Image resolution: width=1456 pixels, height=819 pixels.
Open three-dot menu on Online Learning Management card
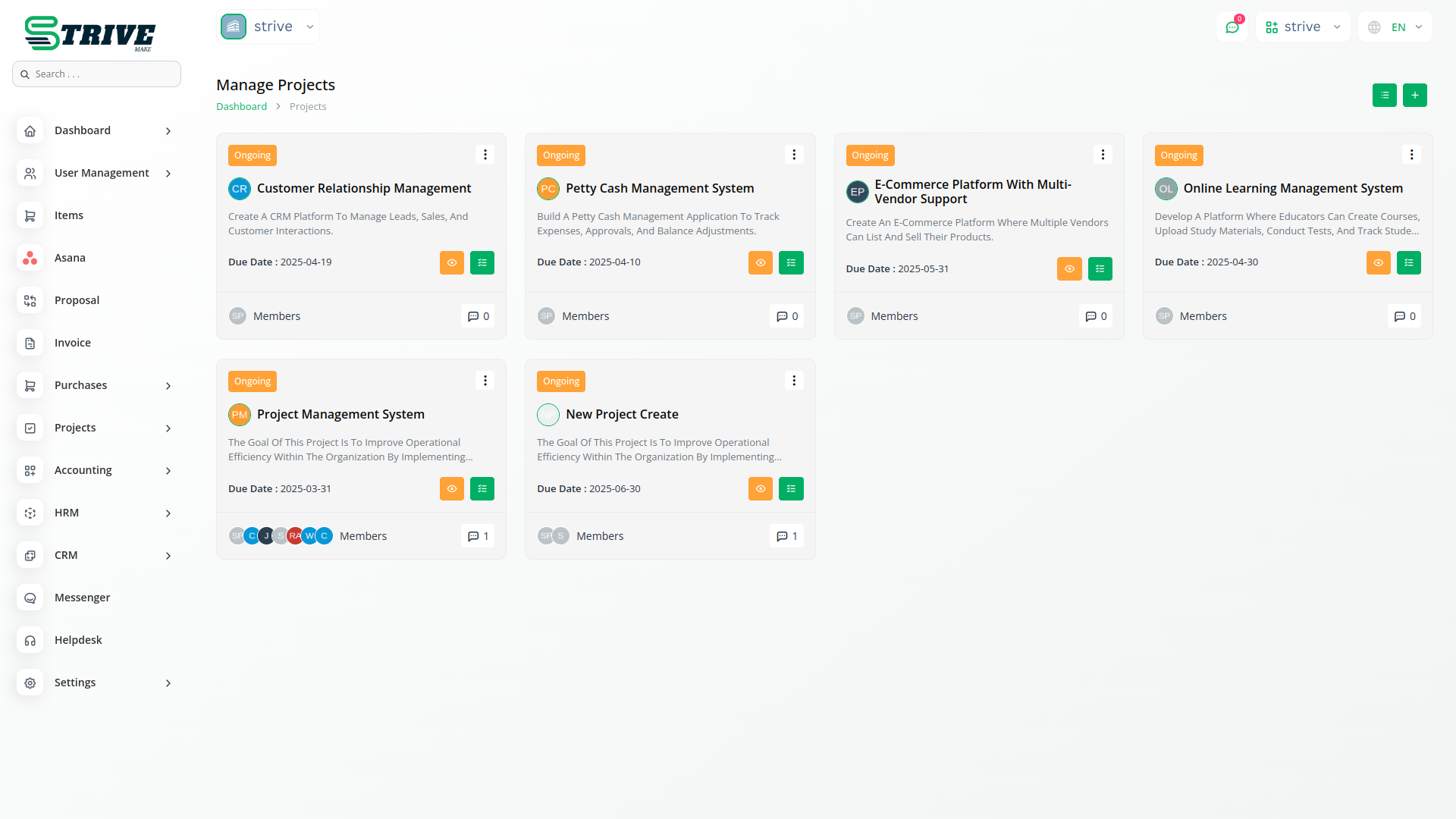coord(1411,155)
